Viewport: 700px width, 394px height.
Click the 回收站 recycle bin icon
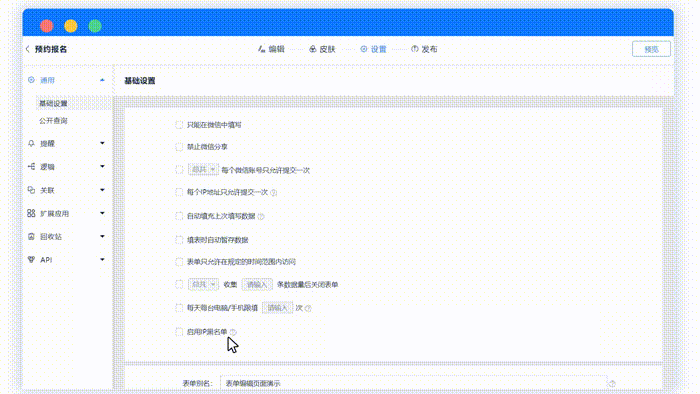31,236
